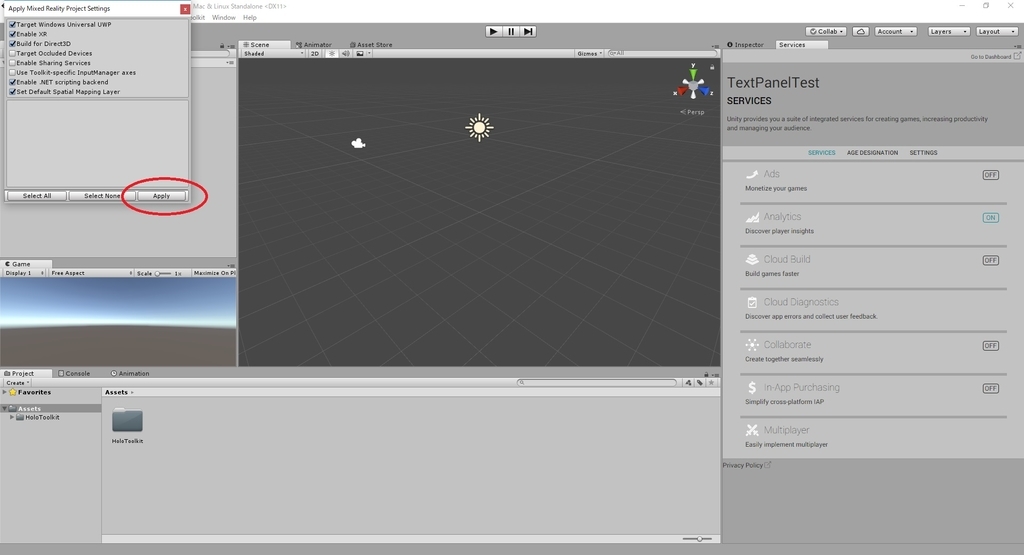Click the Cloud Diagnostics service icon
The width and height of the screenshot is (1024, 555).
752,302
